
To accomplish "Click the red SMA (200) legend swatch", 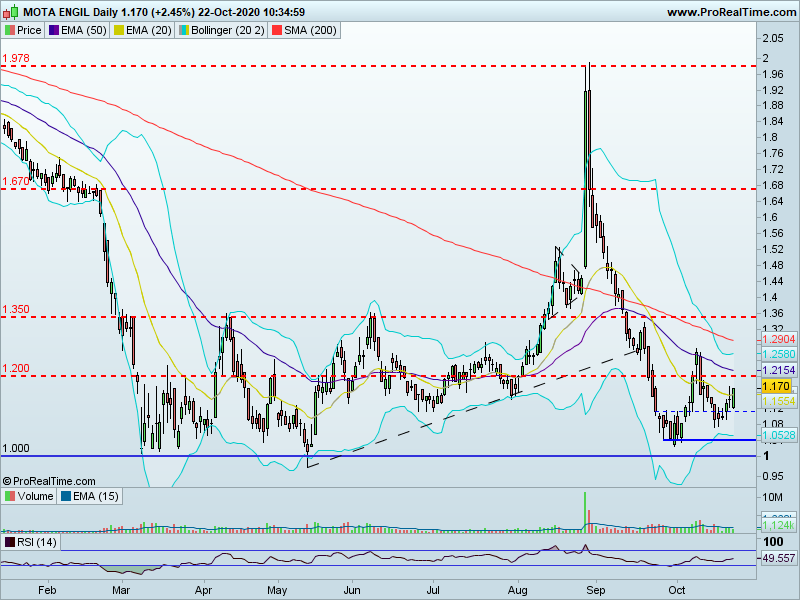I will [x=277, y=31].
